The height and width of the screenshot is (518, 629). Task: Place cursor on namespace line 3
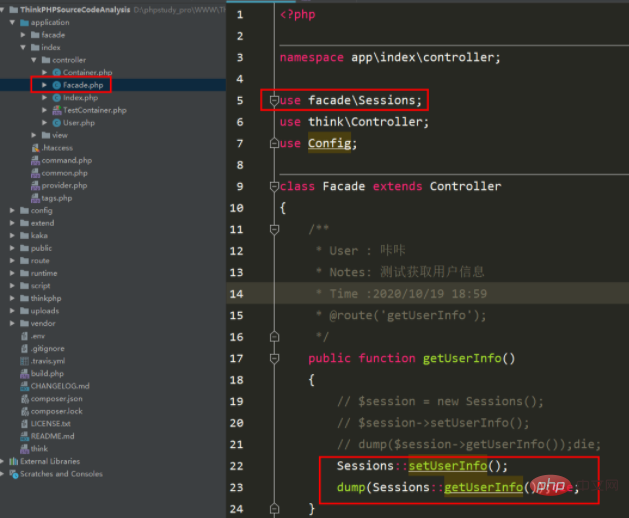coord(390,57)
